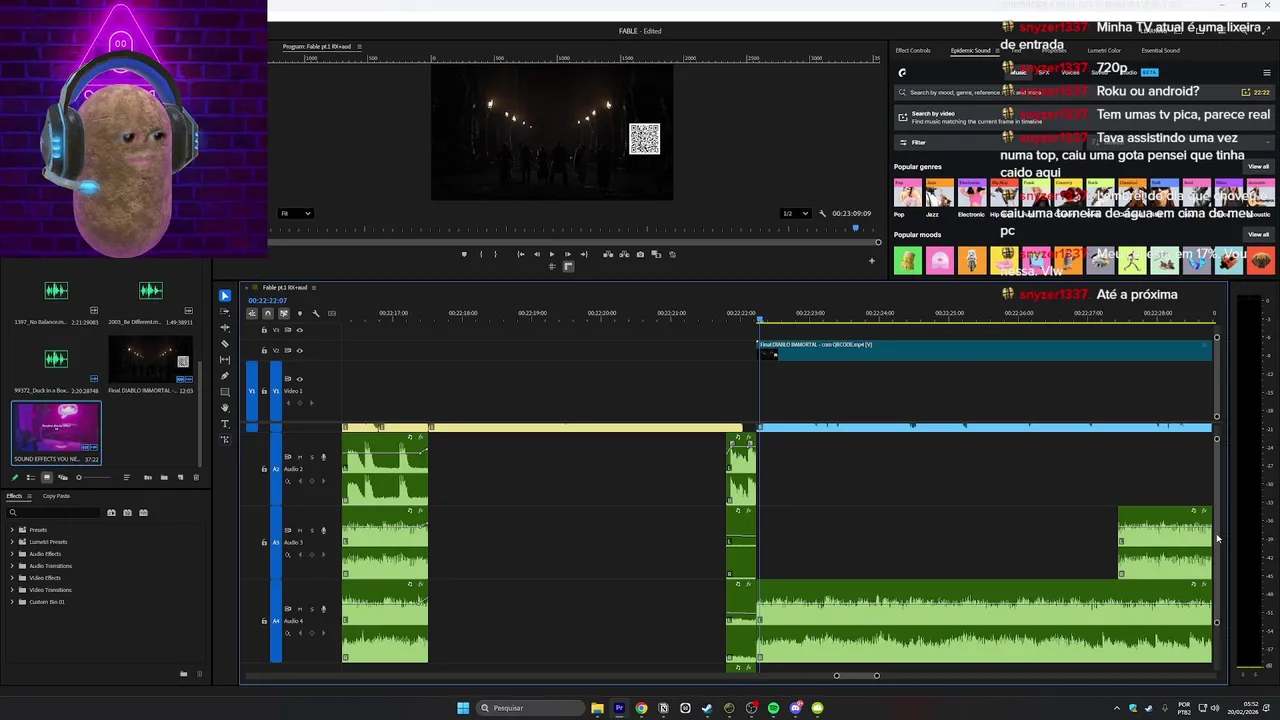The width and height of the screenshot is (1280, 720).
Task: Click View all for Popular genres
Action: [x=1258, y=167]
